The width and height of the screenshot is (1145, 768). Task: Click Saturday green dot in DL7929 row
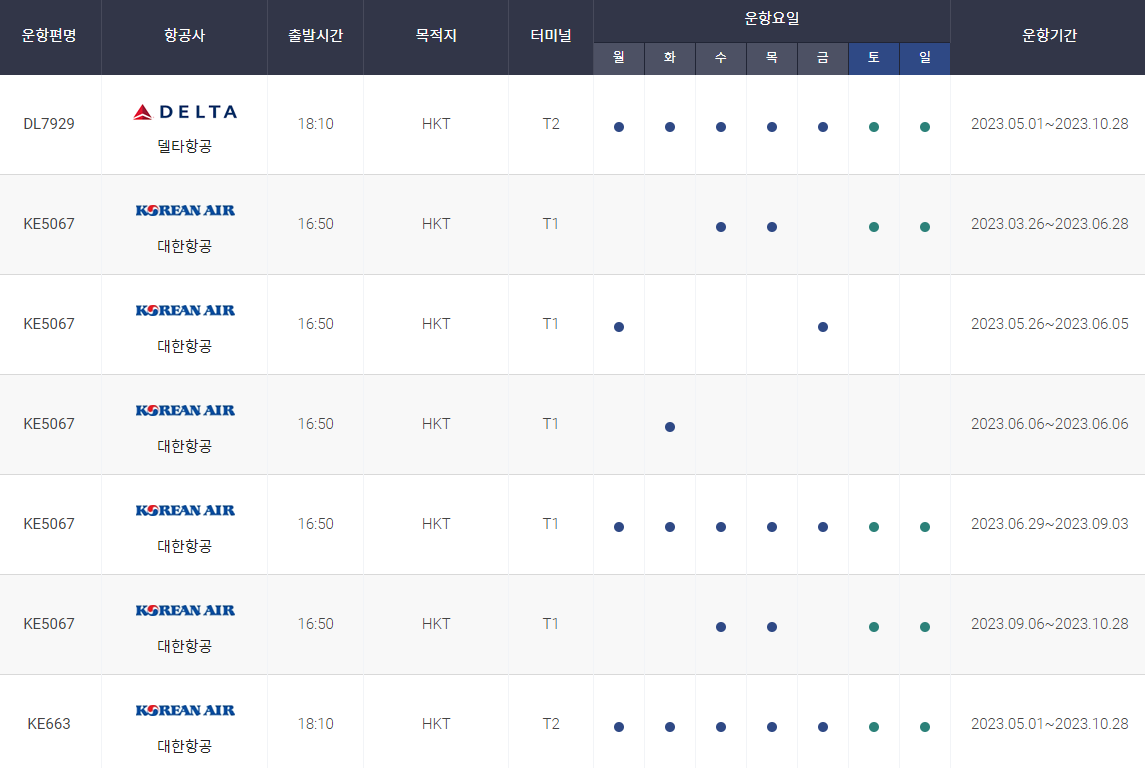point(874,127)
